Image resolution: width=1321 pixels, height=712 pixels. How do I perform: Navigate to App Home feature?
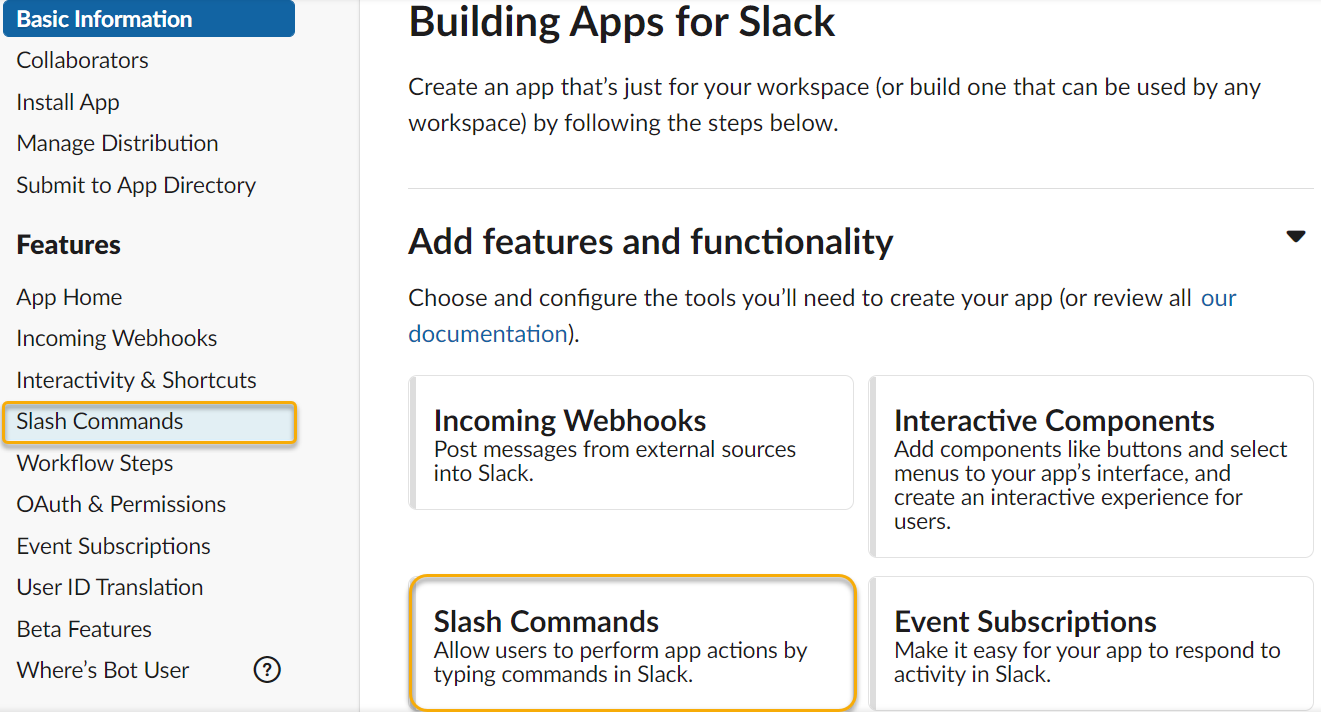[x=69, y=297]
